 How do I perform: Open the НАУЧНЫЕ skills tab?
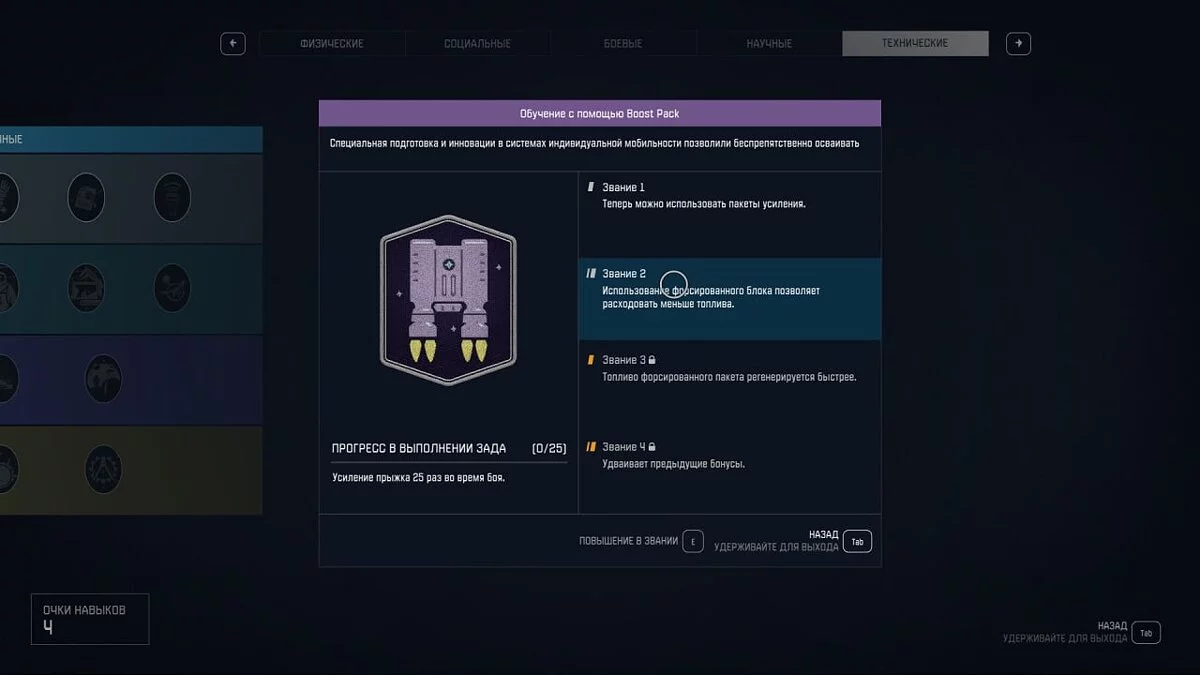pyautogui.click(x=769, y=44)
